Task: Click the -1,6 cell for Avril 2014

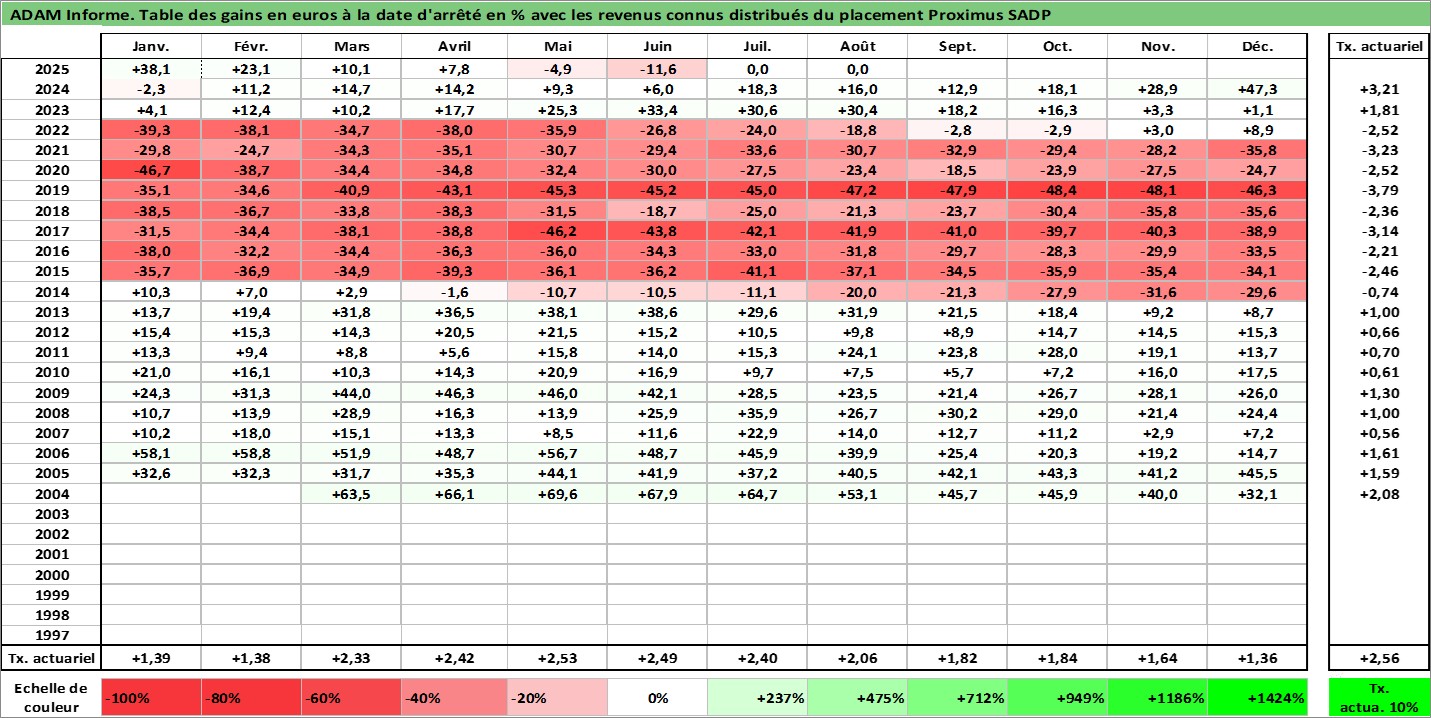Action: point(455,292)
